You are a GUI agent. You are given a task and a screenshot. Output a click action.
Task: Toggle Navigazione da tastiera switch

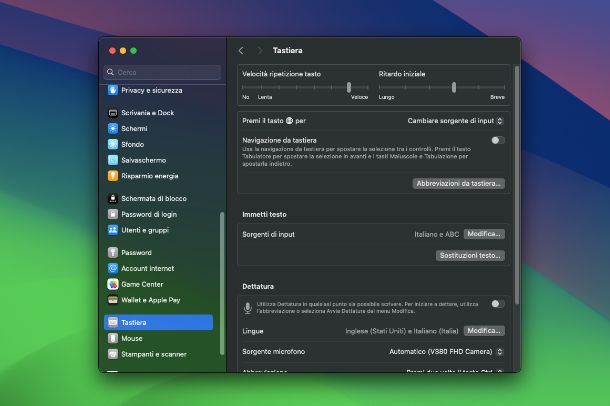[x=498, y=140]
